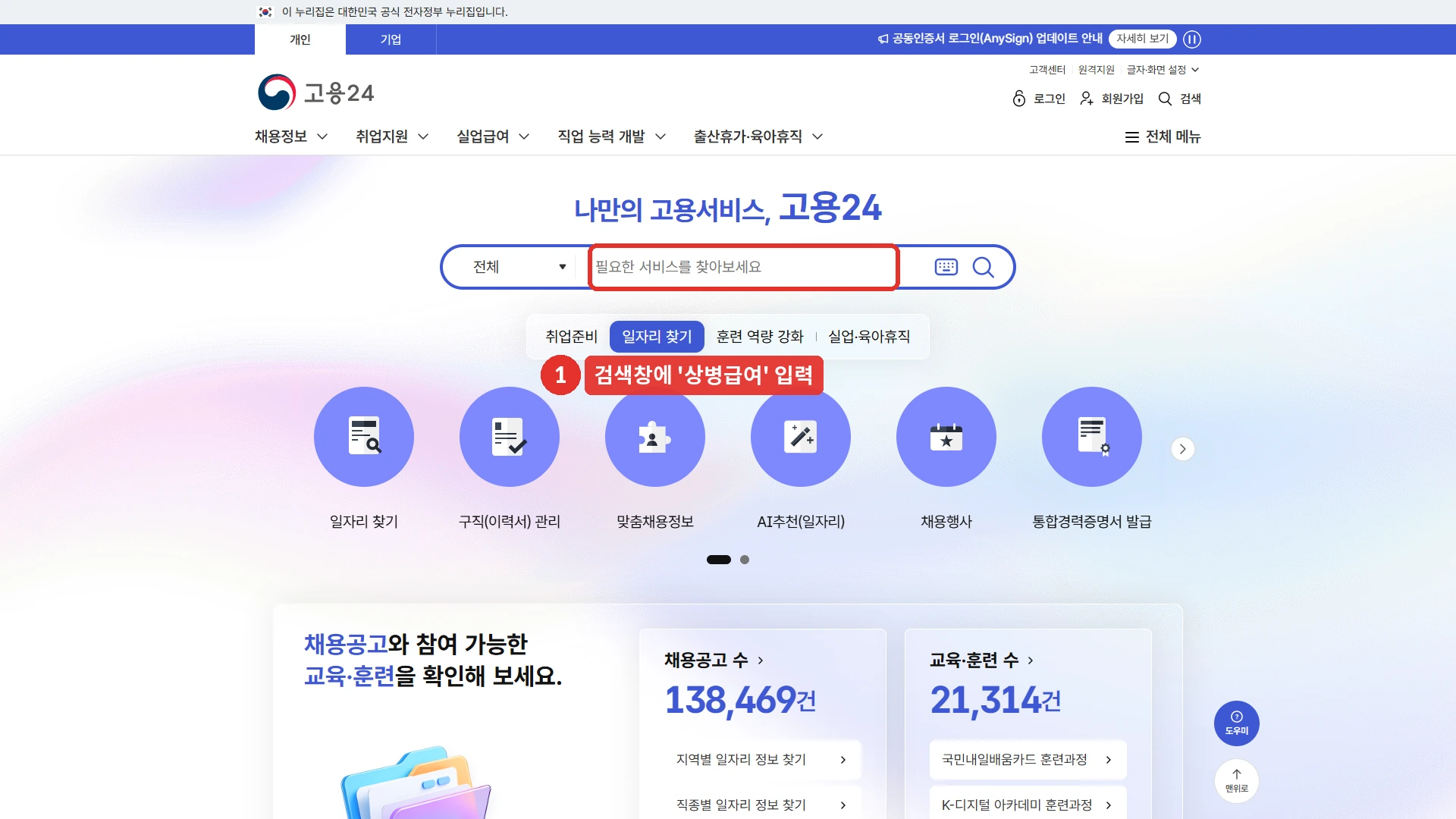The height and width of the screenshot is (819, 1456).
Task: Select the 일자리 찾기 tab
Action: coord(657,337)
